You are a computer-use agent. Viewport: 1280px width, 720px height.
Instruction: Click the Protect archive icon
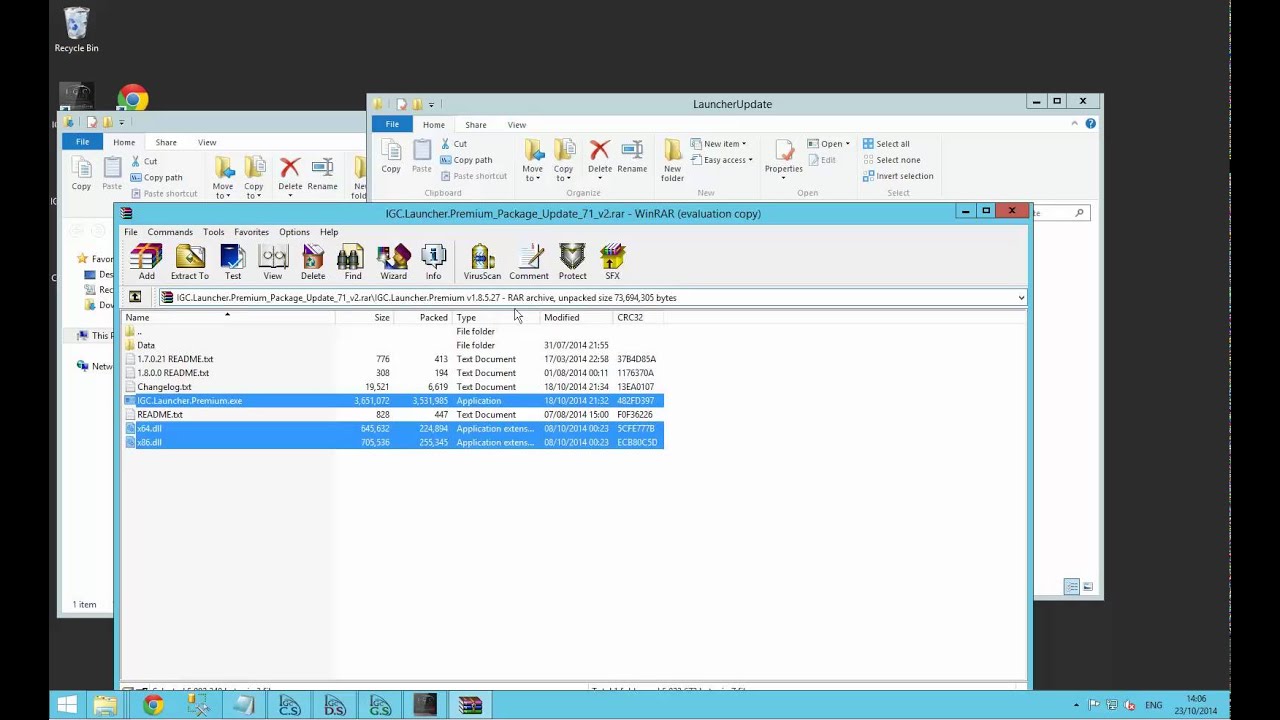(572, 262)
